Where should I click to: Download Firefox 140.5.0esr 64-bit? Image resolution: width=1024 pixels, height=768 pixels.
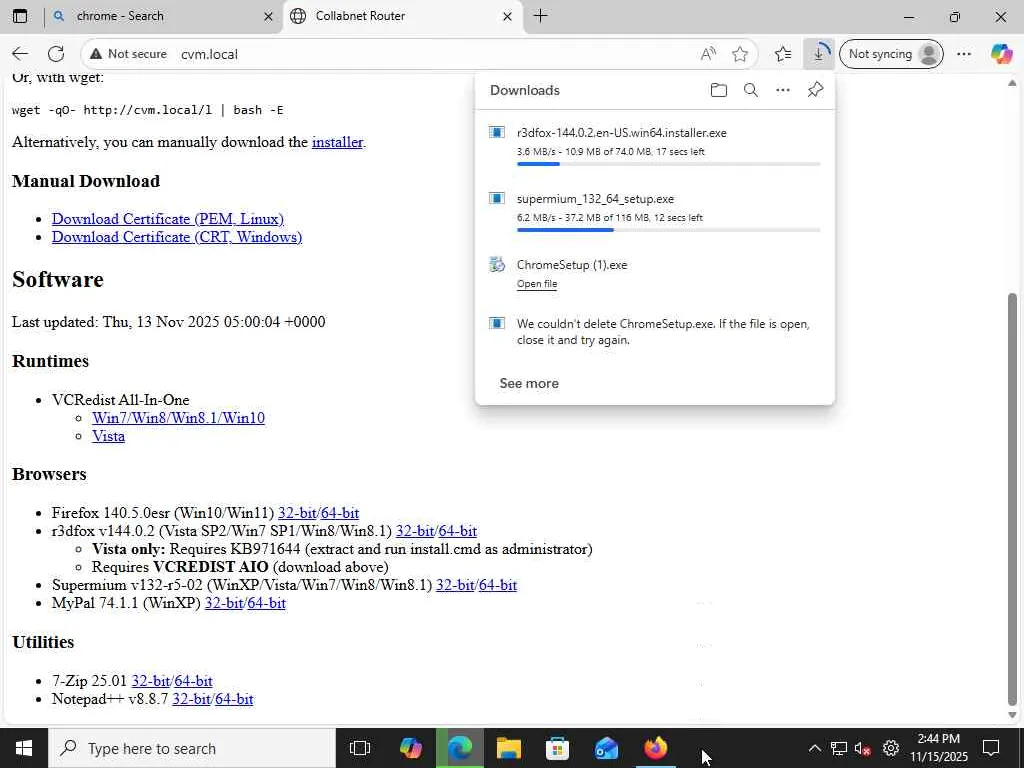pyautogui.click(x=340, y=513)
